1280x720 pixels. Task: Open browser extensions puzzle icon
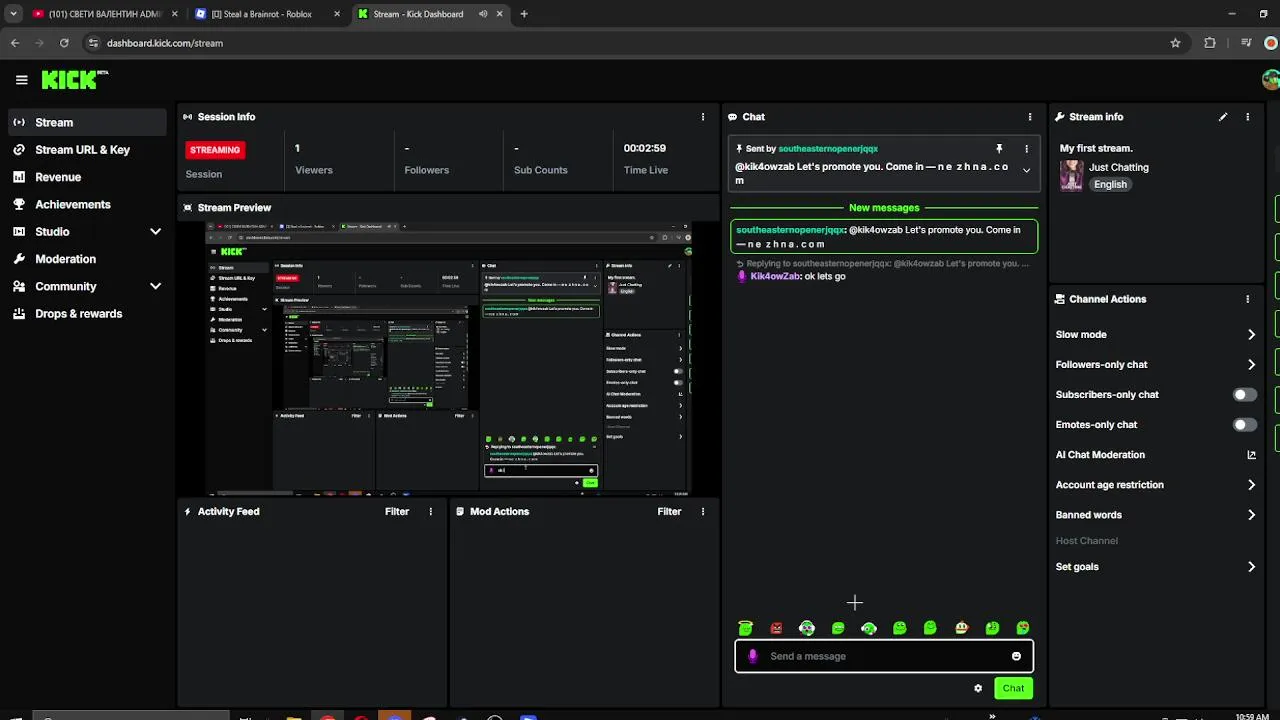tap(1210, 43)
